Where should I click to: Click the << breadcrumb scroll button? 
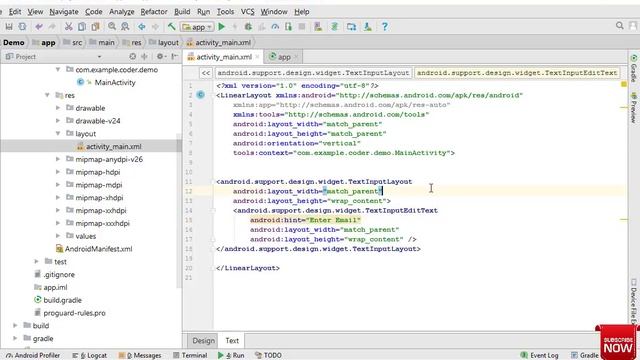[x=206, y=73]
